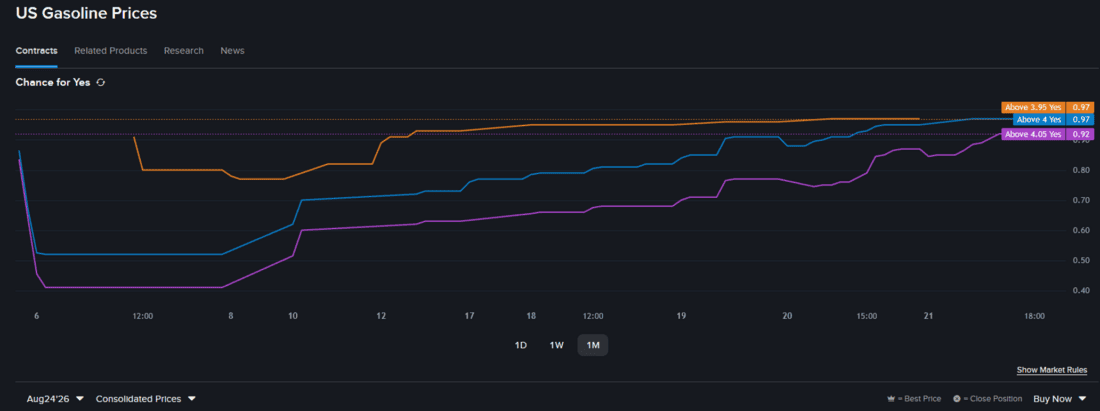Select the 1W time range
Viewport: 1100px width, 411px height.
coord(556,345)
